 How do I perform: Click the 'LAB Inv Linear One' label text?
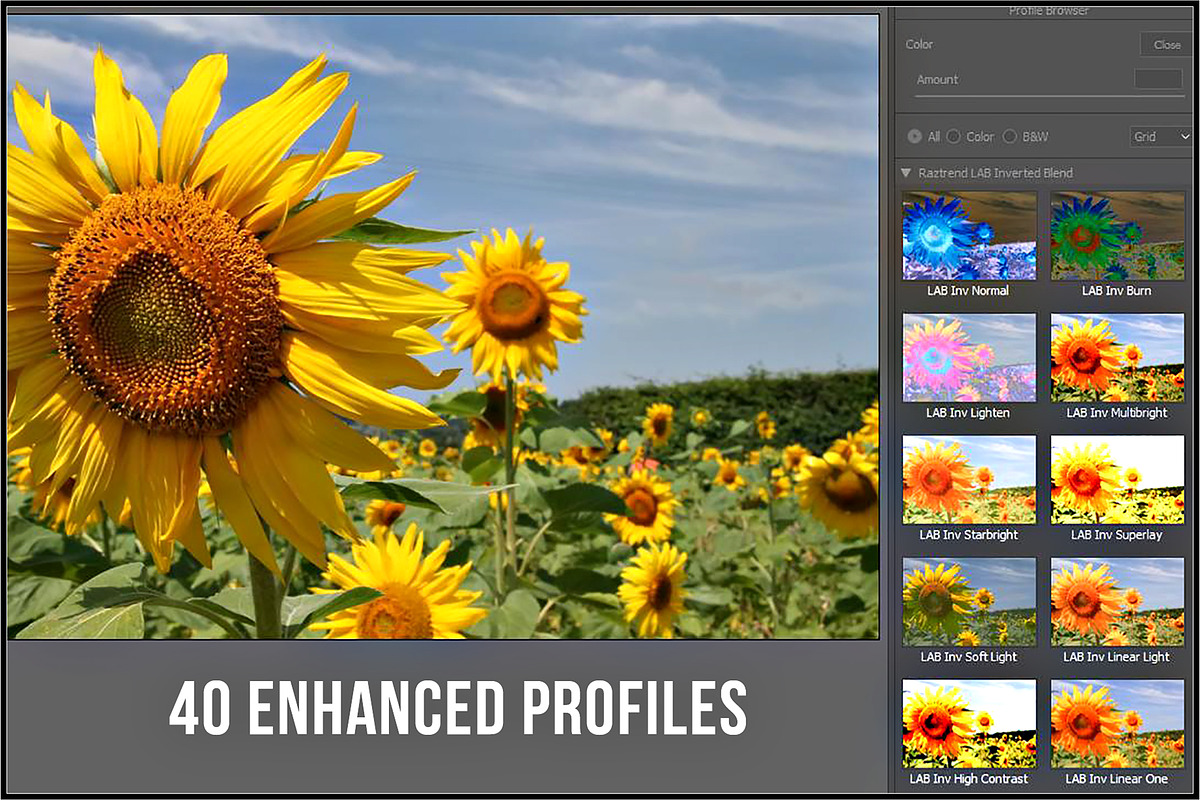click(x=1117, y=779)
